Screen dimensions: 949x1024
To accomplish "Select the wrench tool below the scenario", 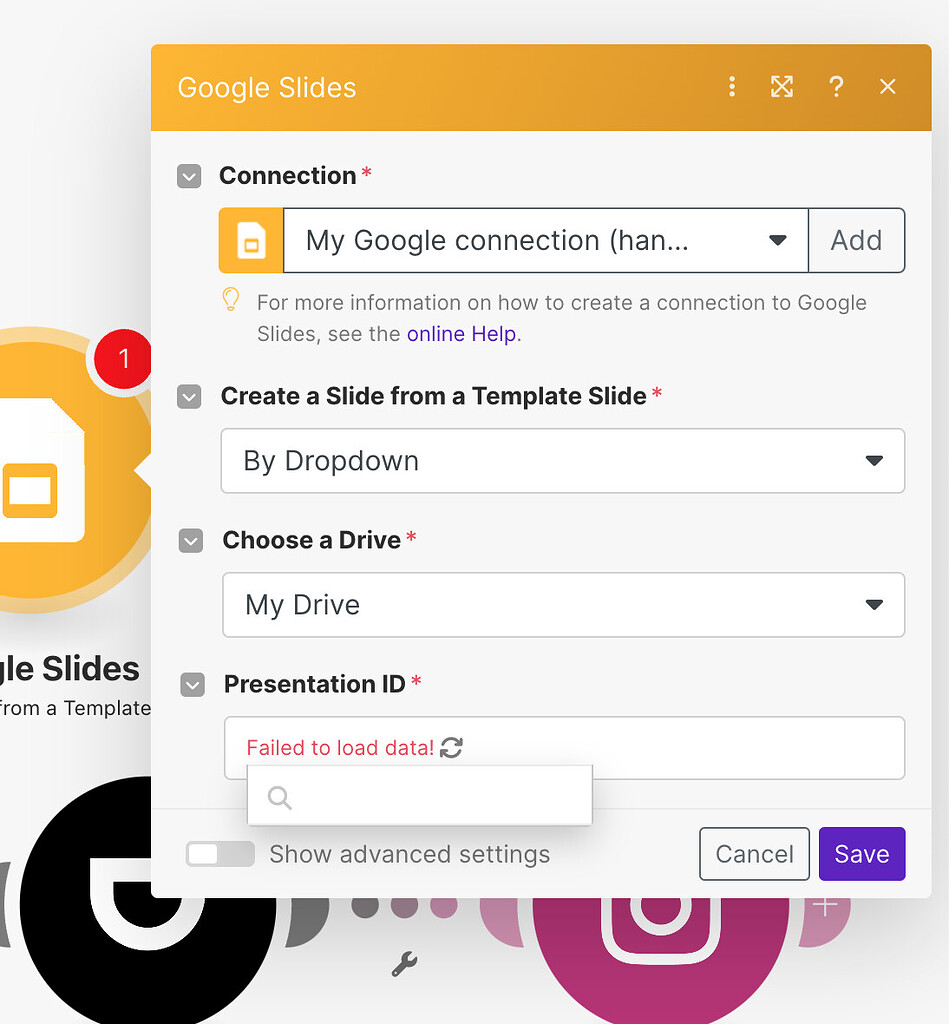I will pos(404,963).
